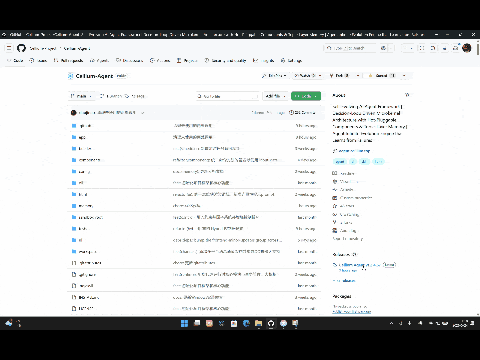Switch to the Pull requests tab
The width and height of the screenshot is (480, 360).
tap(69, 61)
